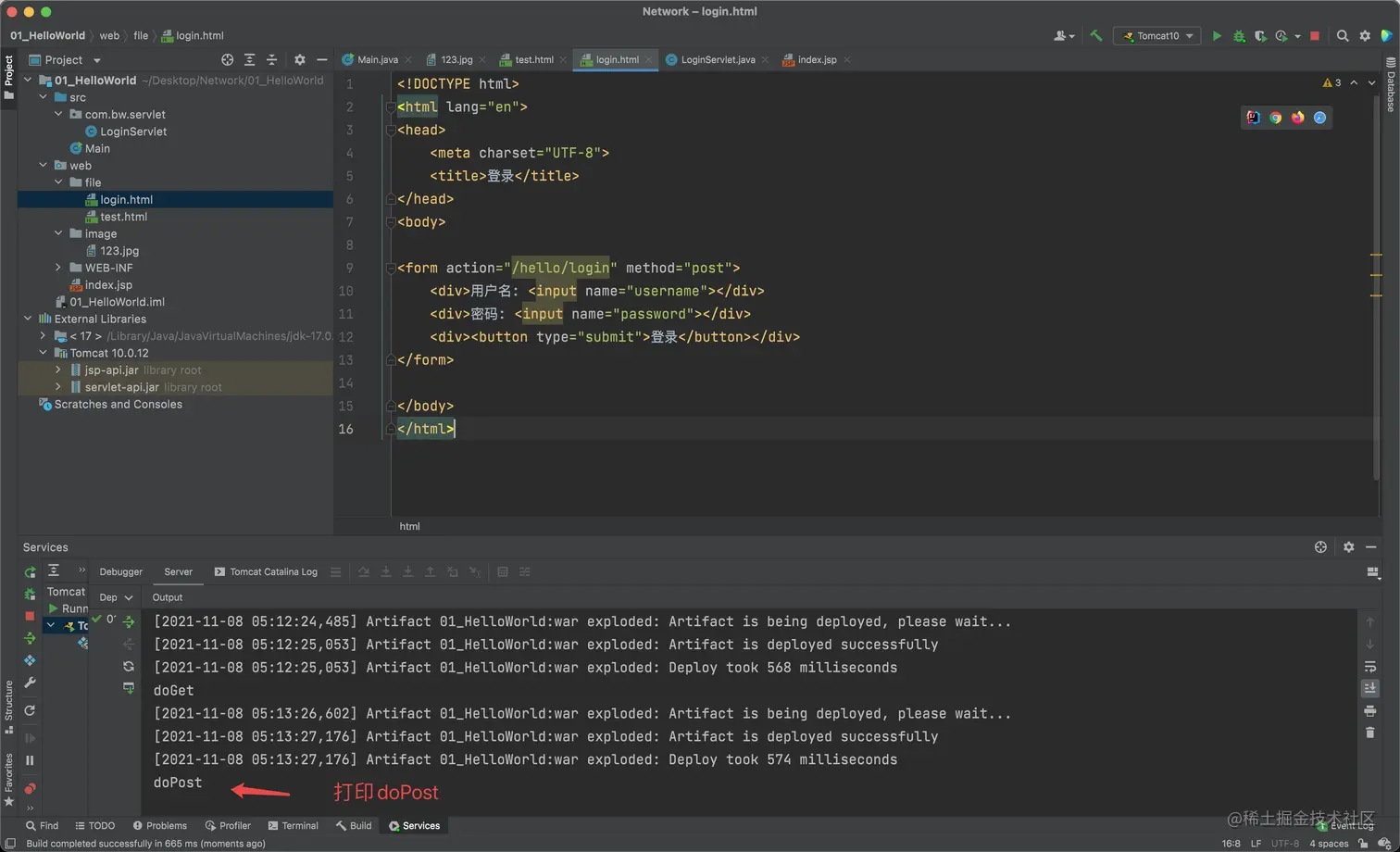Open login.html in Chrome browser icon

coord(1275,118)
